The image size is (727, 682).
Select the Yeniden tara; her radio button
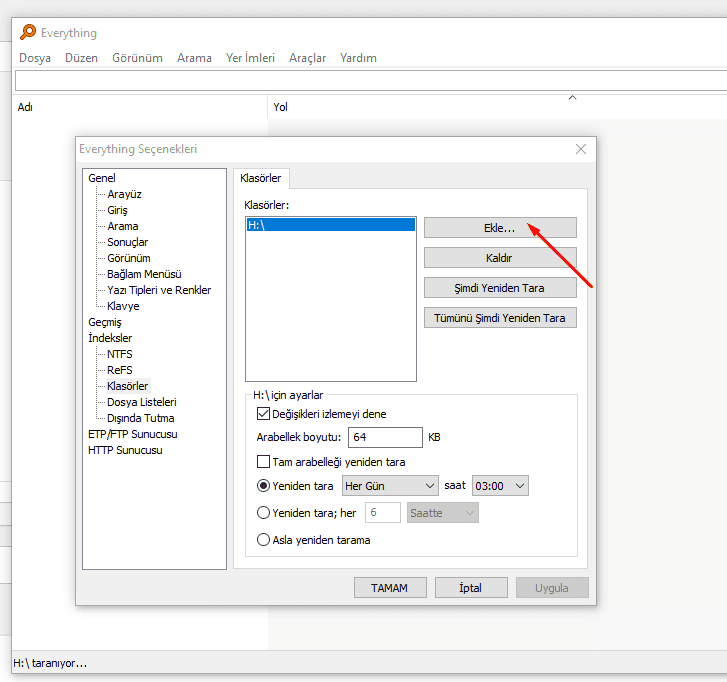pos(263,513)
